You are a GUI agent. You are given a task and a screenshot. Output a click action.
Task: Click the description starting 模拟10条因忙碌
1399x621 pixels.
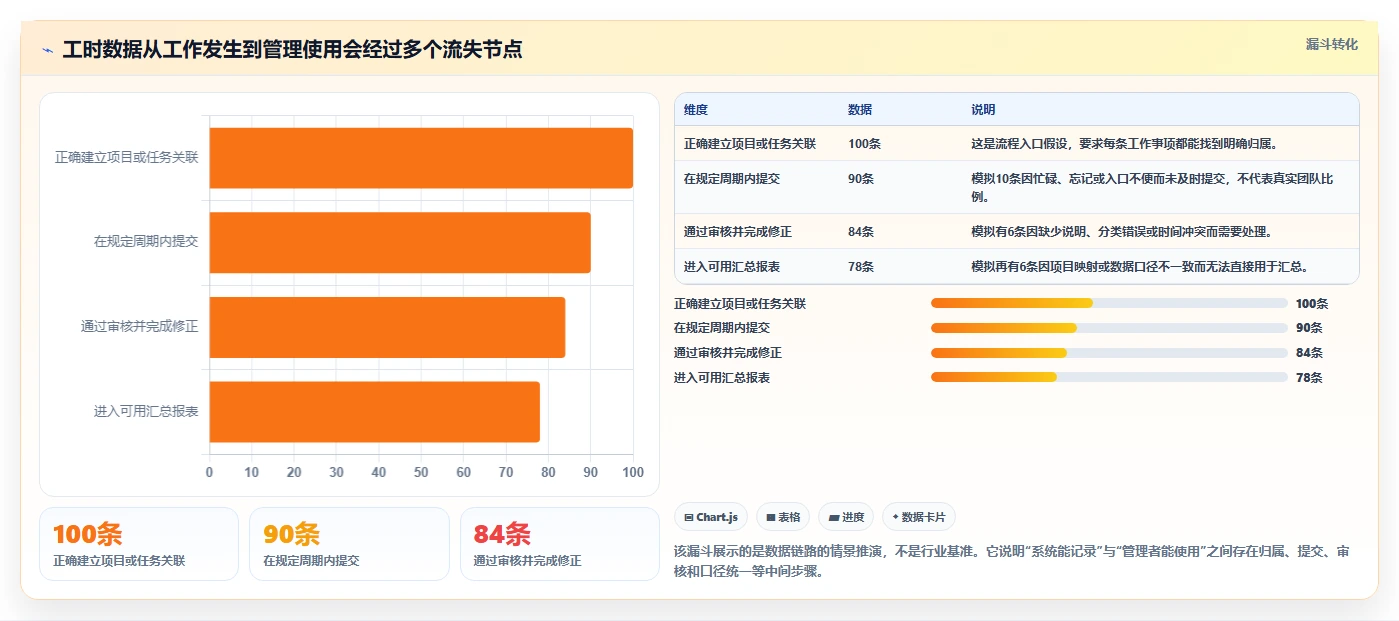(1152, 188)
